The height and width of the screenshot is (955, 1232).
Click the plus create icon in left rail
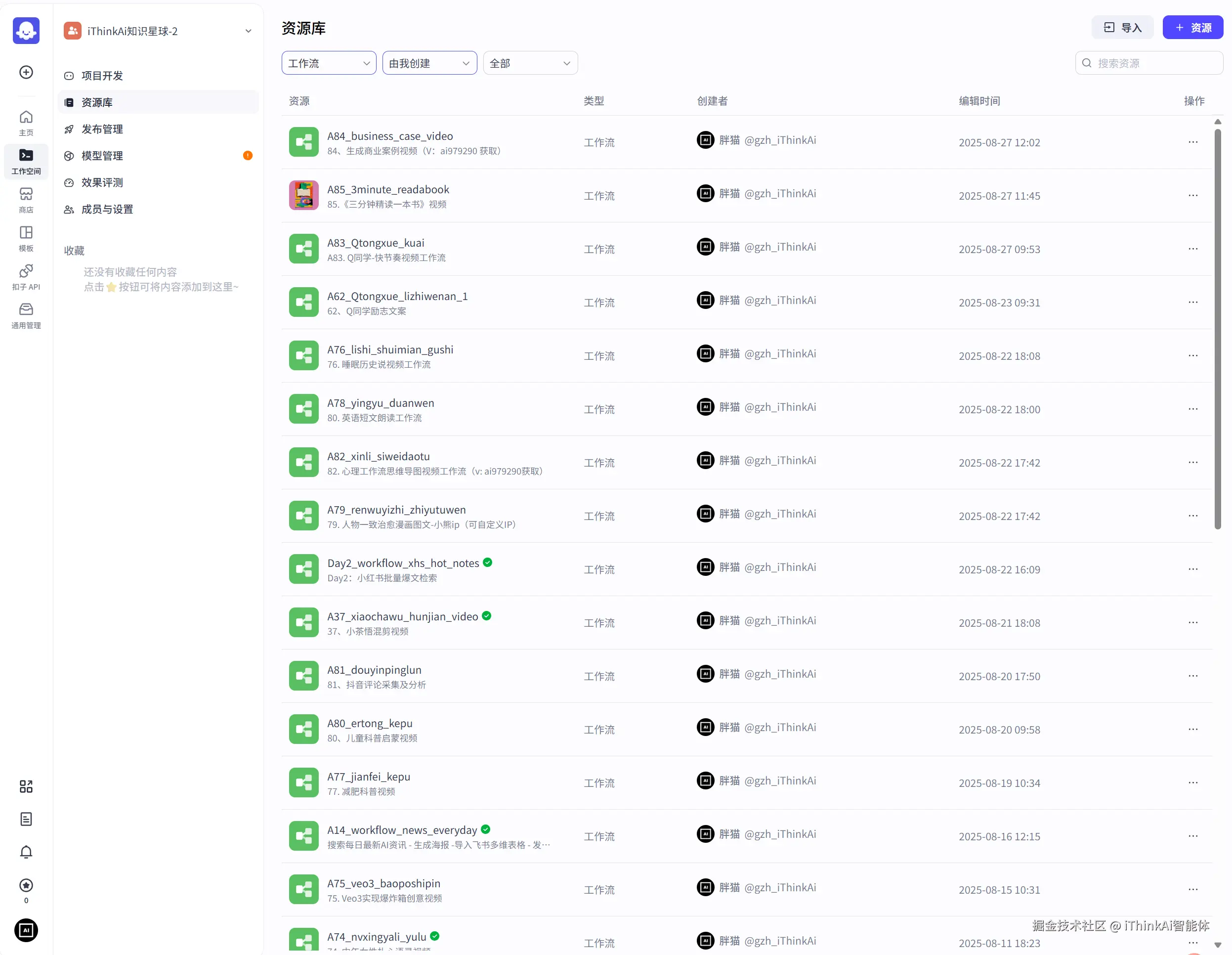pos(26,72)
